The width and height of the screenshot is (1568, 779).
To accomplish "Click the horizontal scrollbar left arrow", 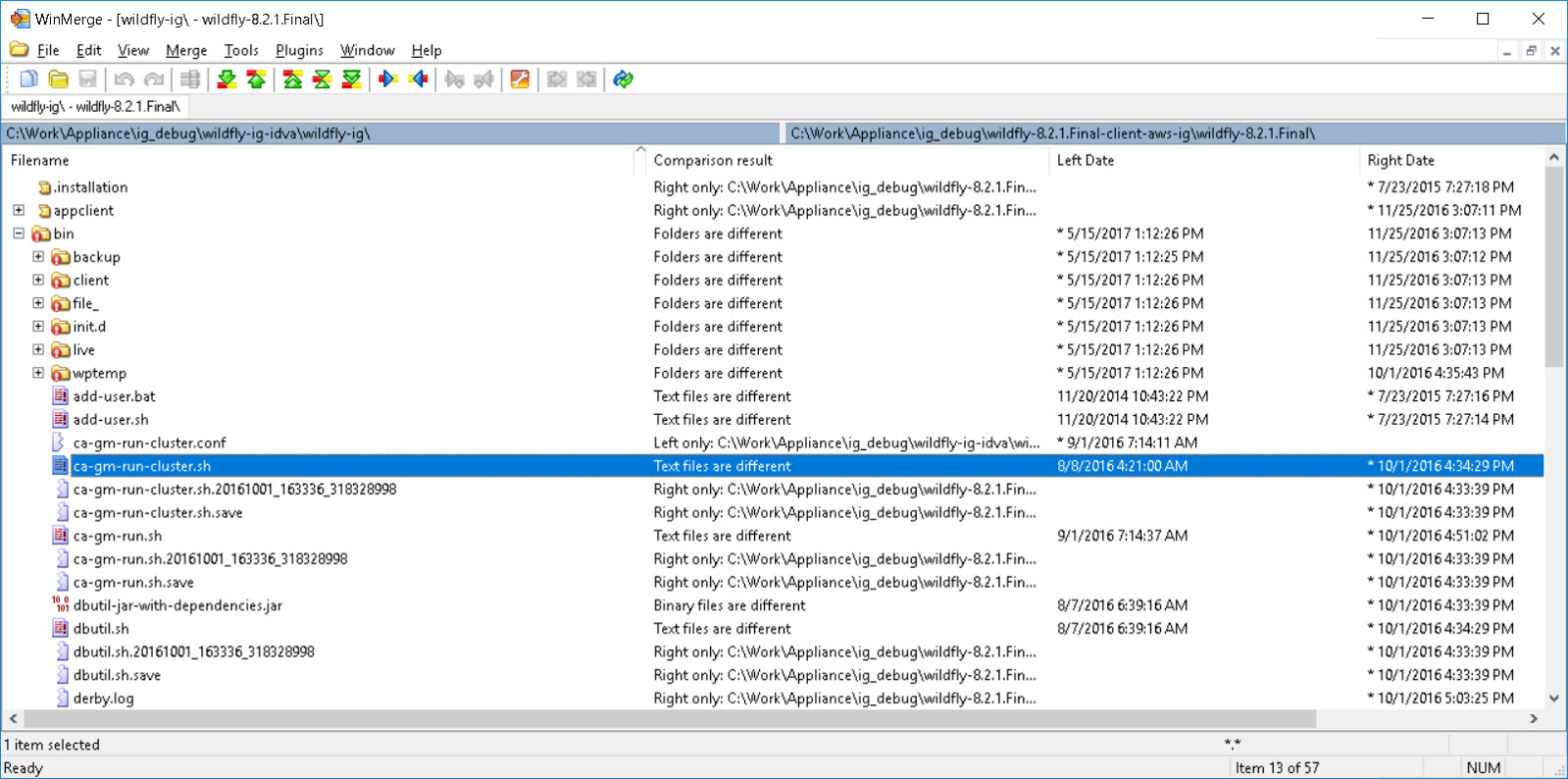I will [13, 719].
